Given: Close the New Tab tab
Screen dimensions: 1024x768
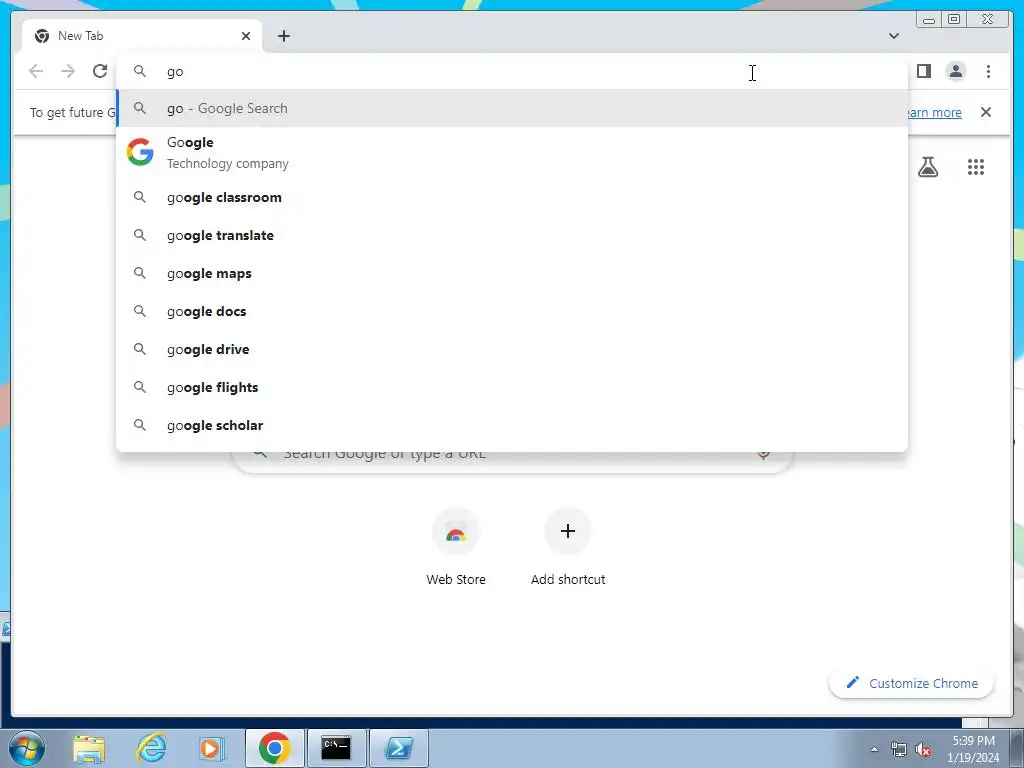Looking at the screenshot, I should 246,36.
